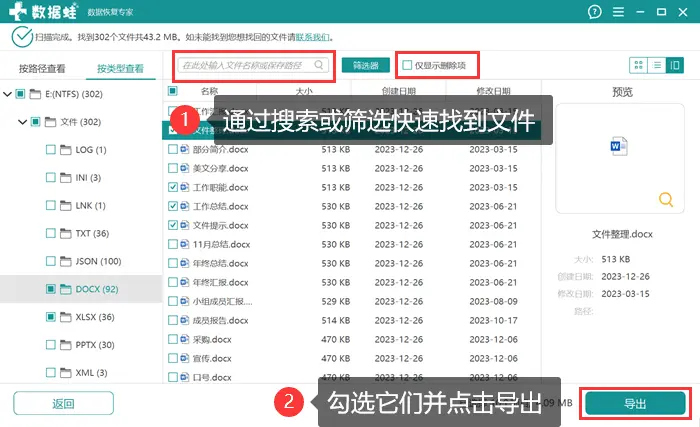Screen dimensions: 700x427
Task: Collapse the E:(NTFS) tree node
Action: pyautogui.click(x=7, y=94)
